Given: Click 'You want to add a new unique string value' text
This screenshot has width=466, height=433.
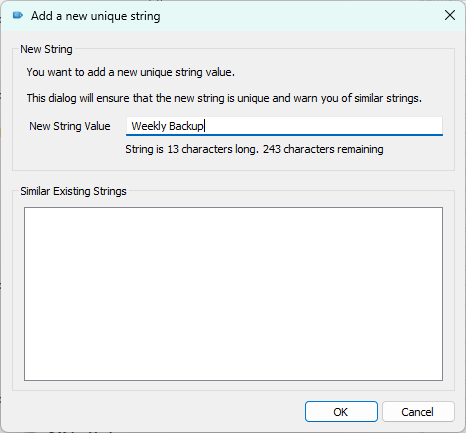Looking at the screenshot, I should point(130,72).
